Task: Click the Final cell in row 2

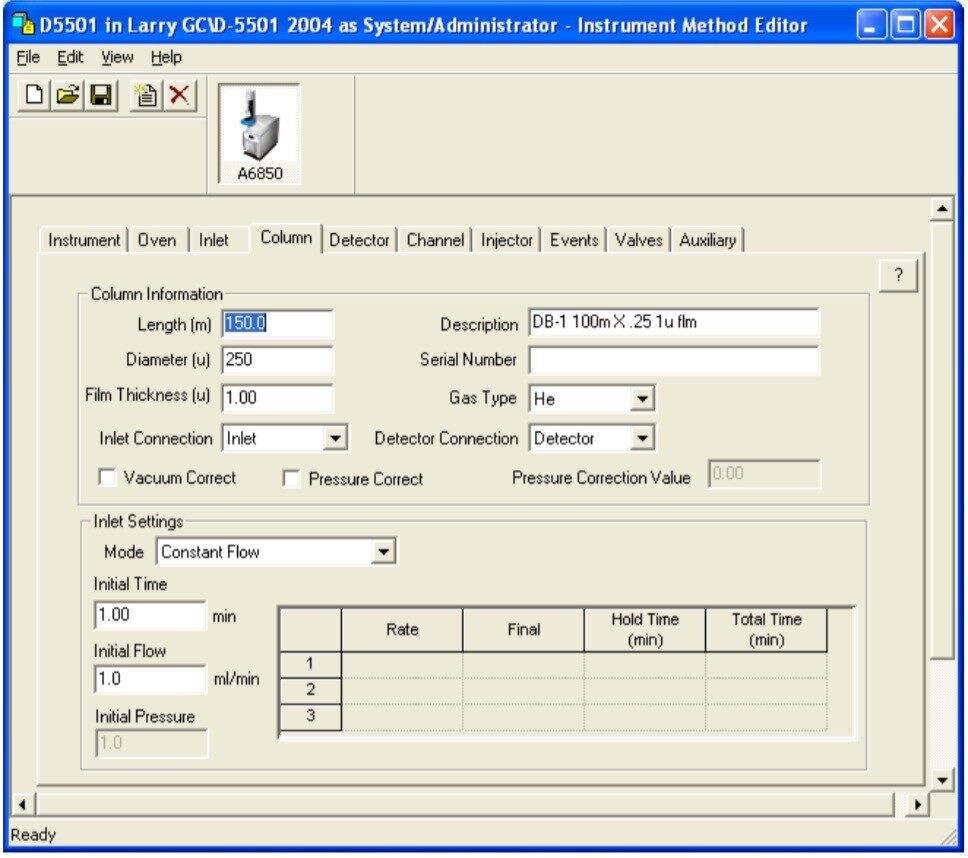Action: 524,690
